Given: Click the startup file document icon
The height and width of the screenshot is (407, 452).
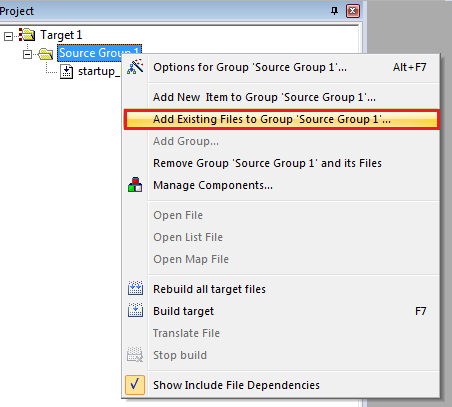Looking at the screenshot, I should coord(66,71).
